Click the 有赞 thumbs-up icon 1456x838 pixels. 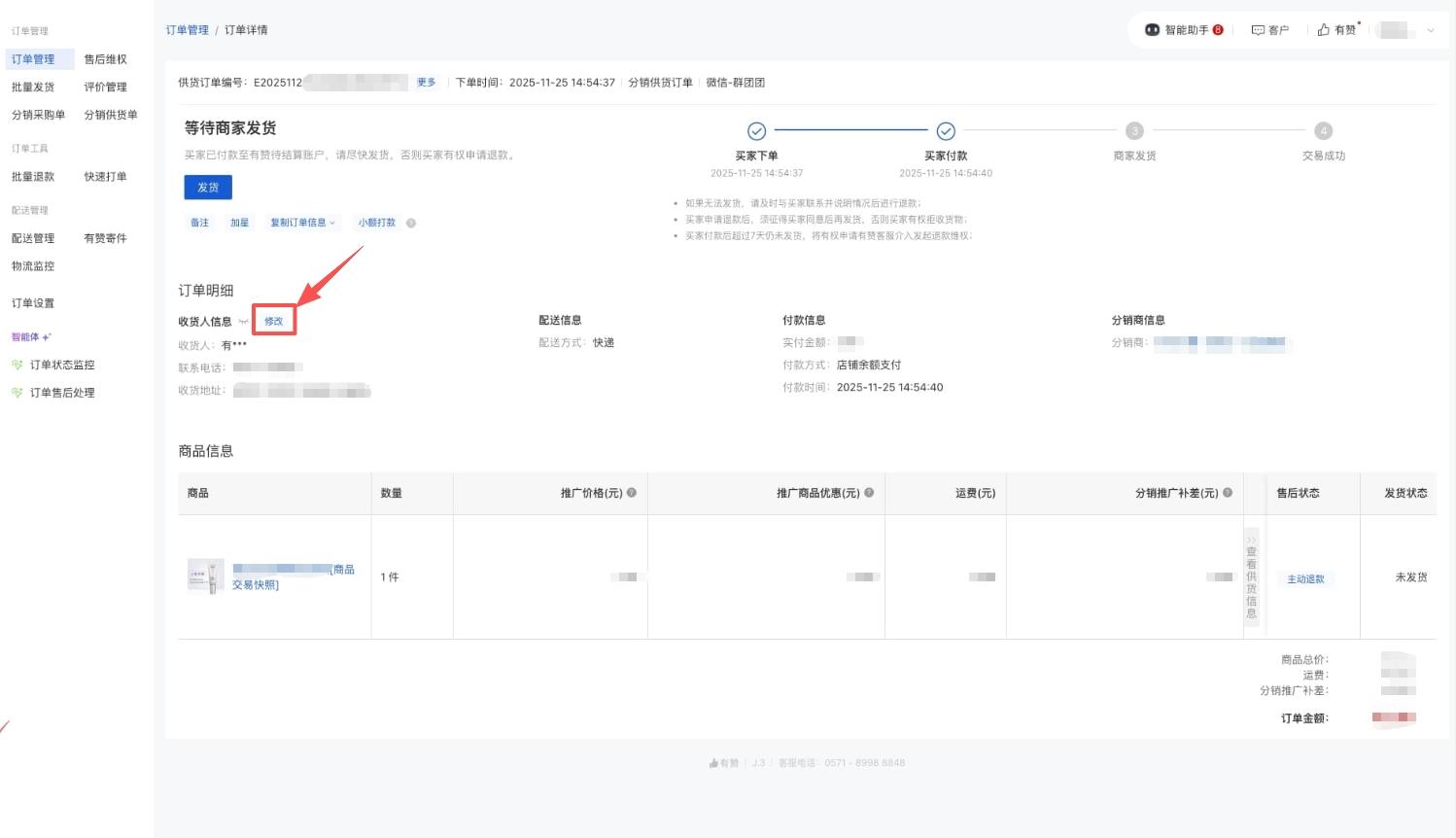[x=1323, y=30]
